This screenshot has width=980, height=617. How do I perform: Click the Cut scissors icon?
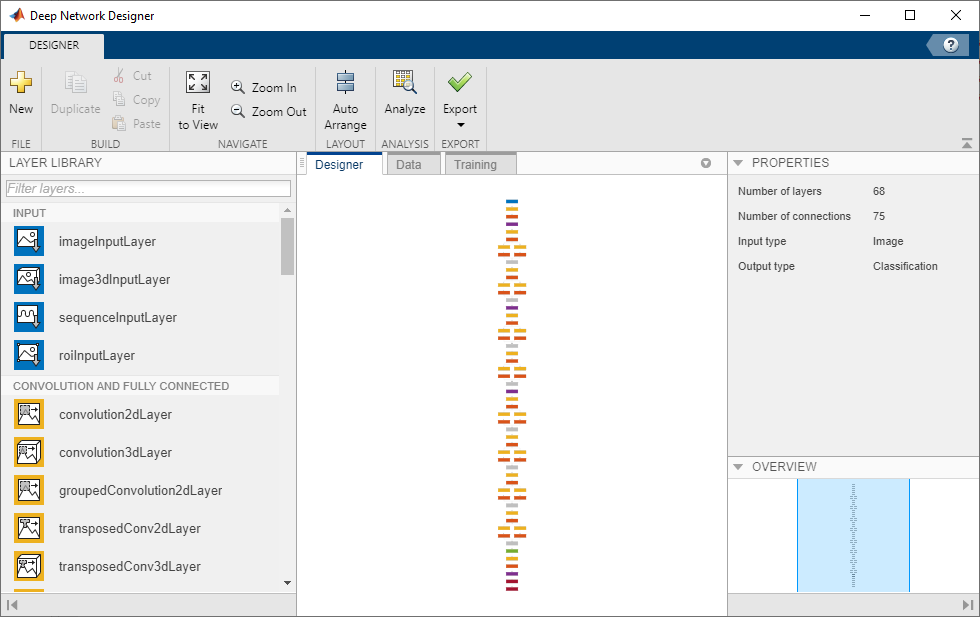[x=119, y=76]
